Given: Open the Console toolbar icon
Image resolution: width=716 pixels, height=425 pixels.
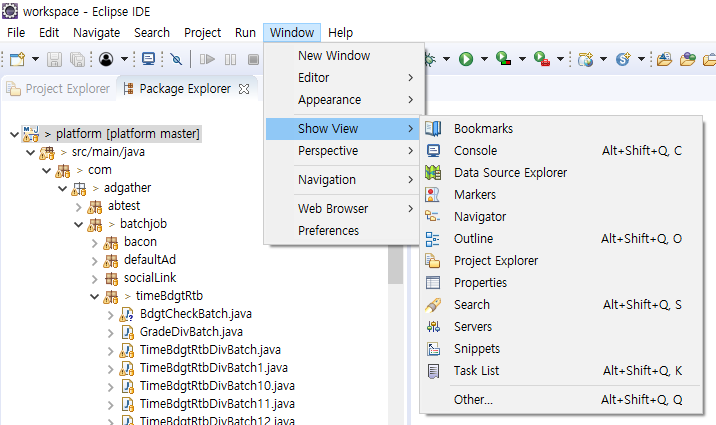Looking at the screenshot, I should (x=148, y=59).
